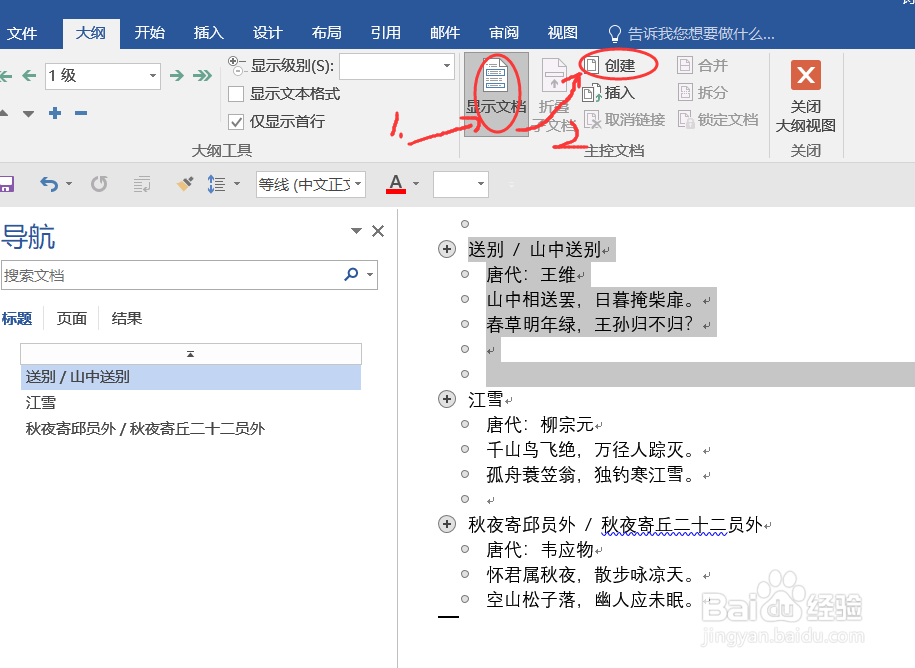This screenshot has height=668, width=915.
Task: Switch to the 页面 navigation tab
Action: pos(71,318)
